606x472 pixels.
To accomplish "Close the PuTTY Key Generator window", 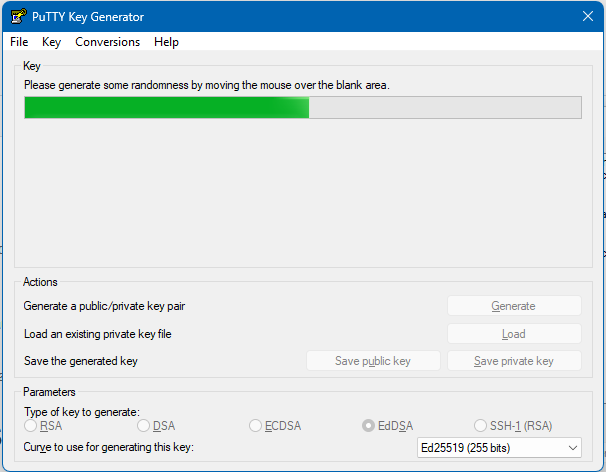I will [x=588, y=16].
